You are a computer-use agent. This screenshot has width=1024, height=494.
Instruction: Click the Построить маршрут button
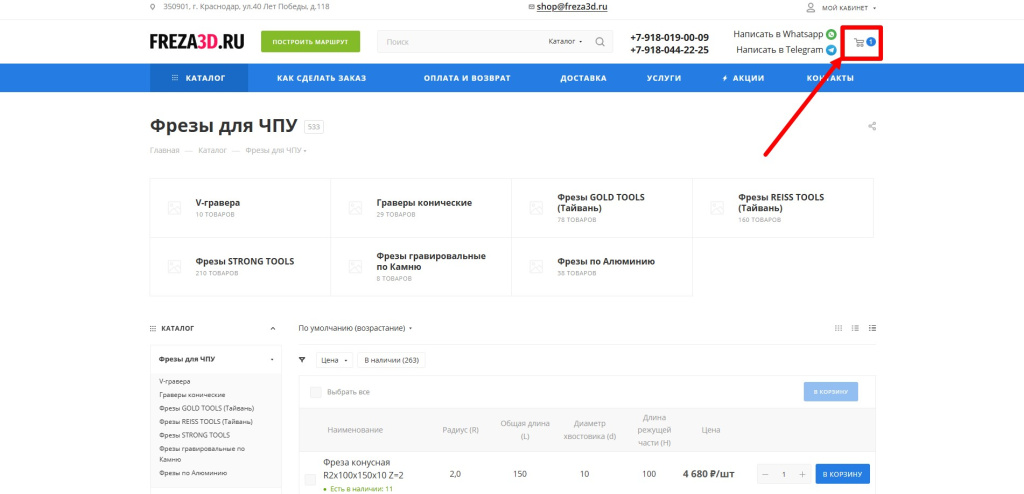(x=310, y=42)
